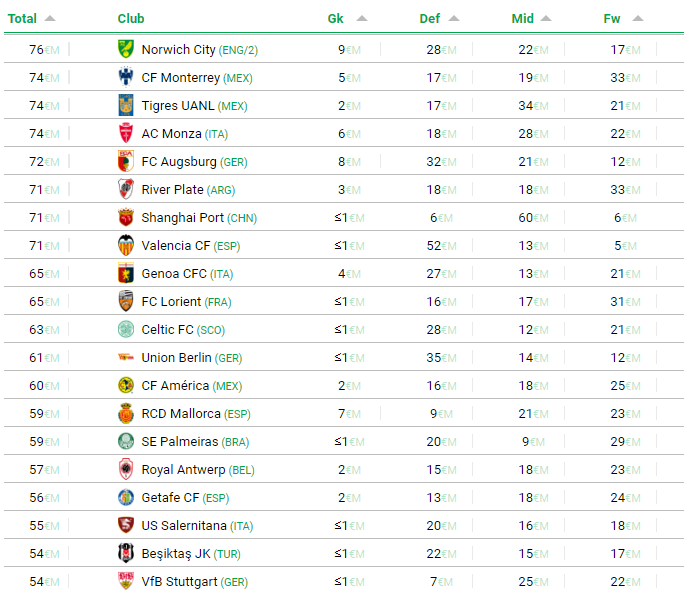Image resolution: width=684 pixels, height=593 pixels.
Task: Select the Total column header label
Action: [x=22, y=18]
